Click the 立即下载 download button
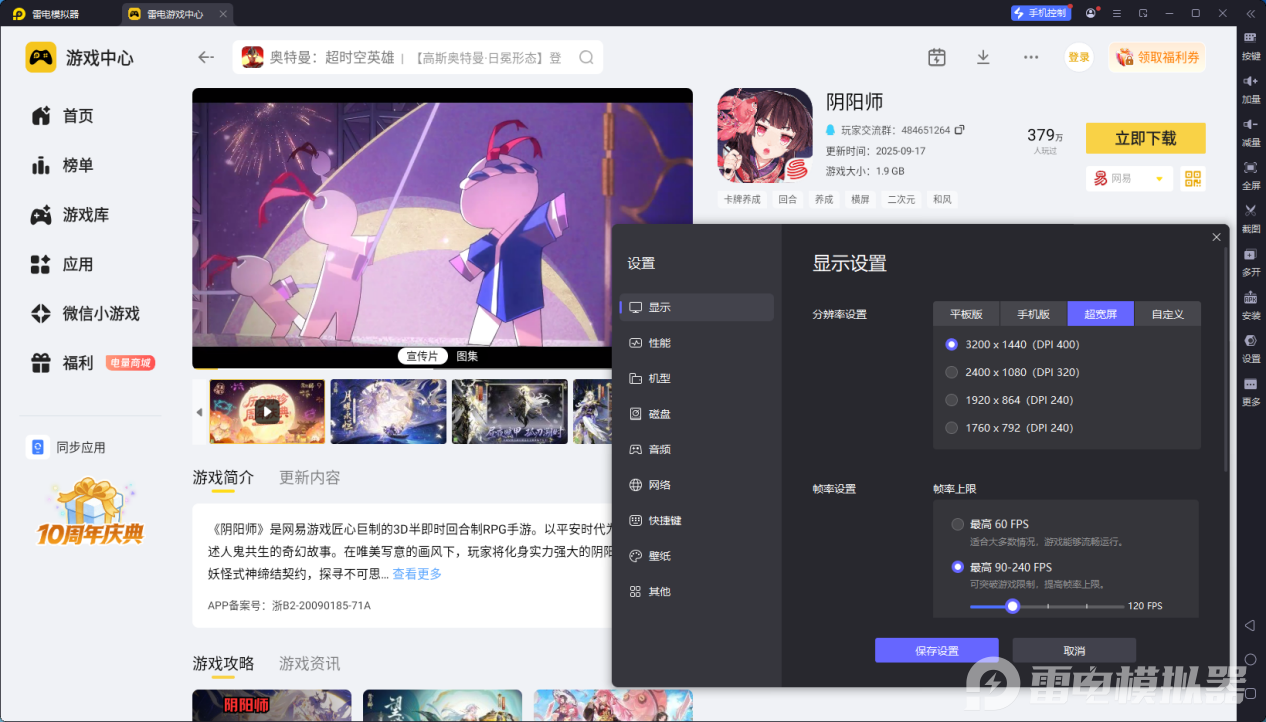1266x722 pixels. (1146, 138)
